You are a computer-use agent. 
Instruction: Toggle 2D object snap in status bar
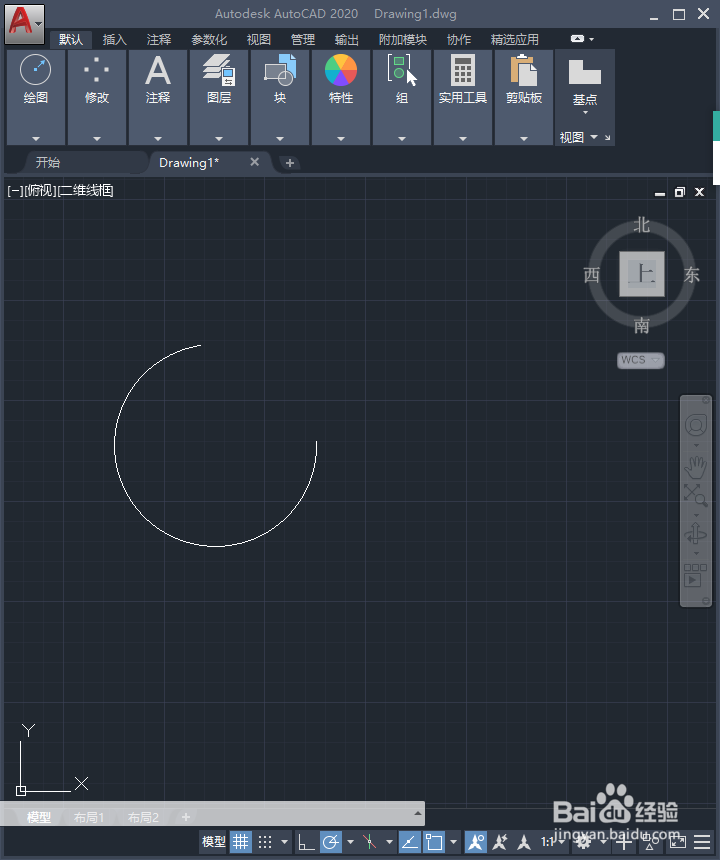(x=435, y=841)
